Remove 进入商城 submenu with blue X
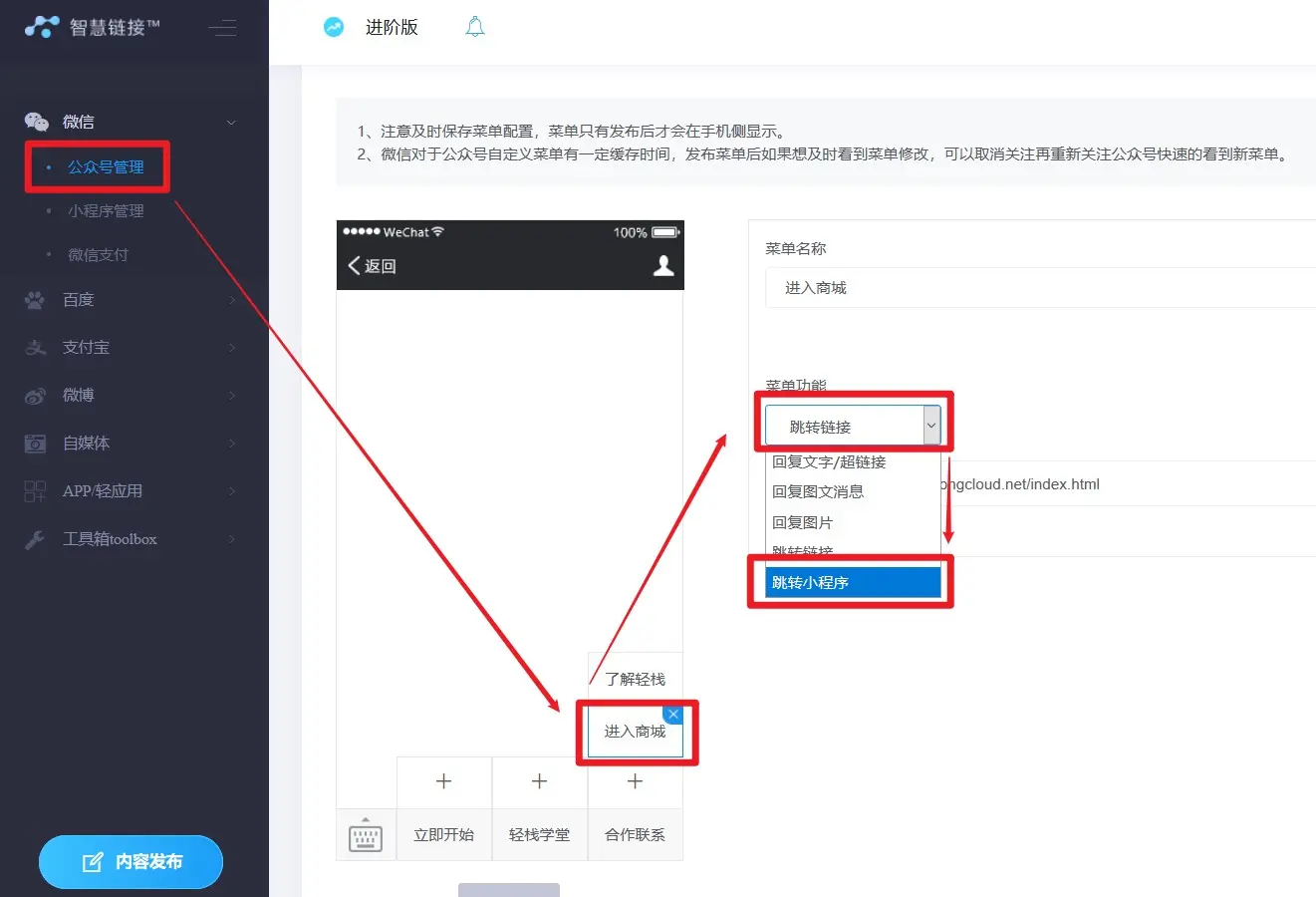Image resolution: width=1316 pixels, height=897 pixels. click(673, 715)
